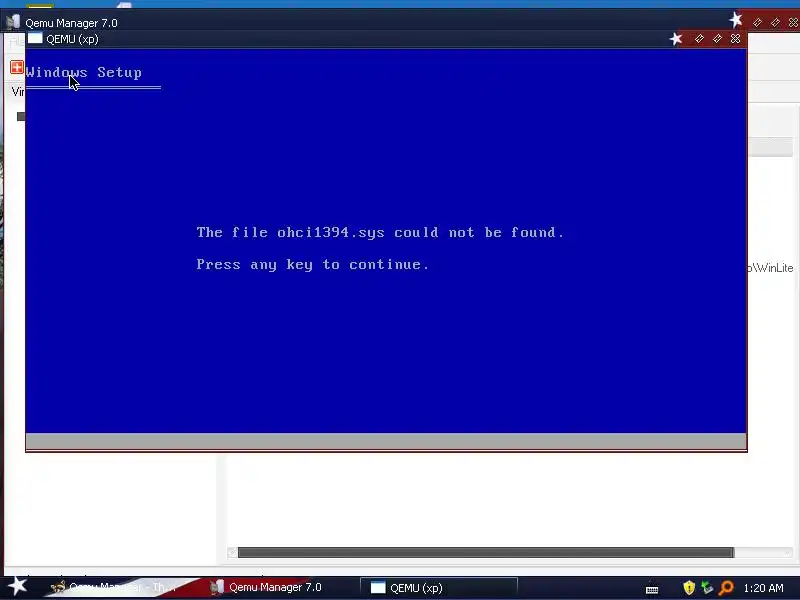Activate the QEMU (xp) taskbar button
This screenshot has height=600, width=800.
pos(439,587)
